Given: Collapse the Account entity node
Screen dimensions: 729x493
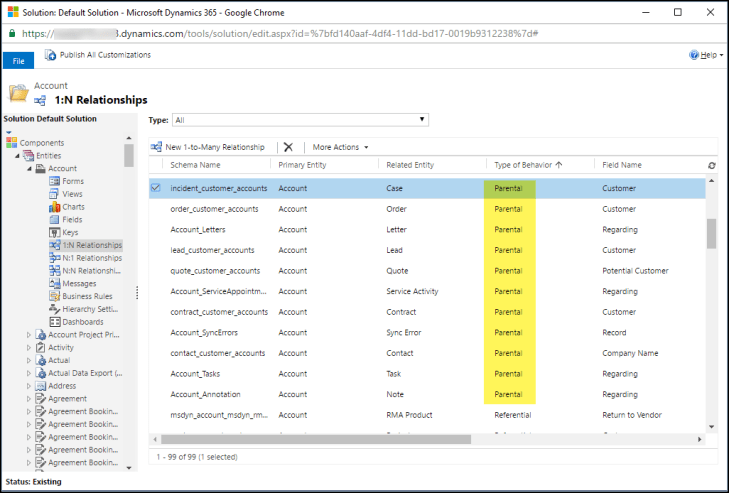Looking at the screenshot, I should 29,168.
